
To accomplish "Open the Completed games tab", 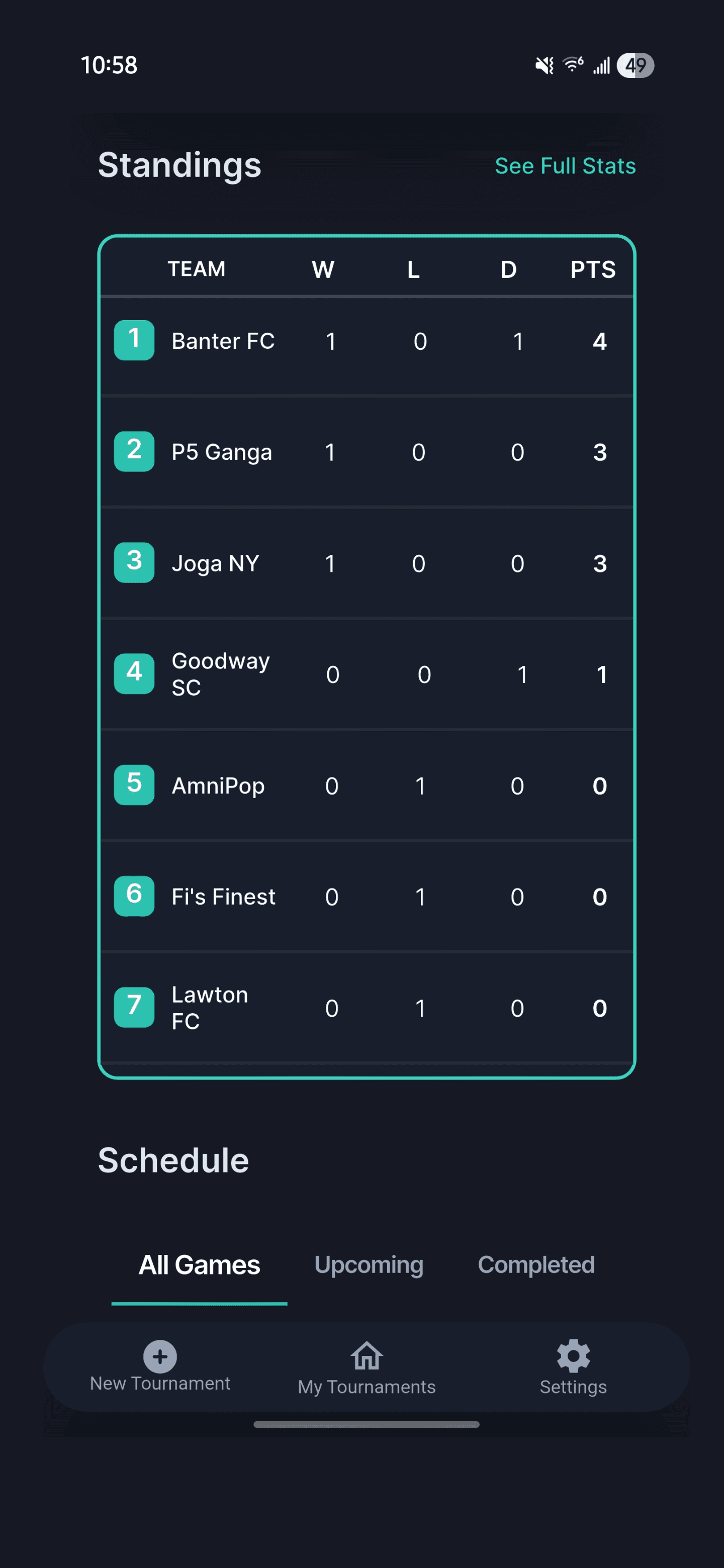I will [536, 1264].
